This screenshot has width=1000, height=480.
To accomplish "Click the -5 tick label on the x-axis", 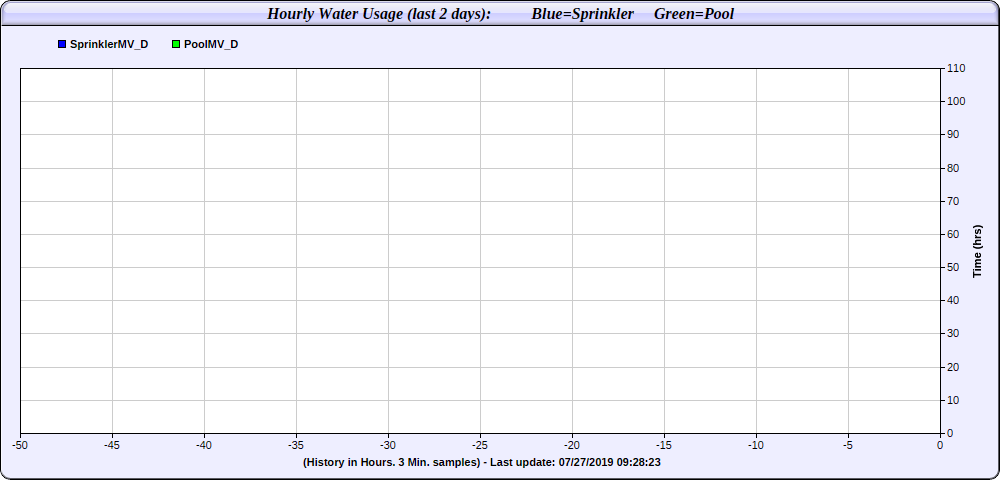I will [848, 445].
